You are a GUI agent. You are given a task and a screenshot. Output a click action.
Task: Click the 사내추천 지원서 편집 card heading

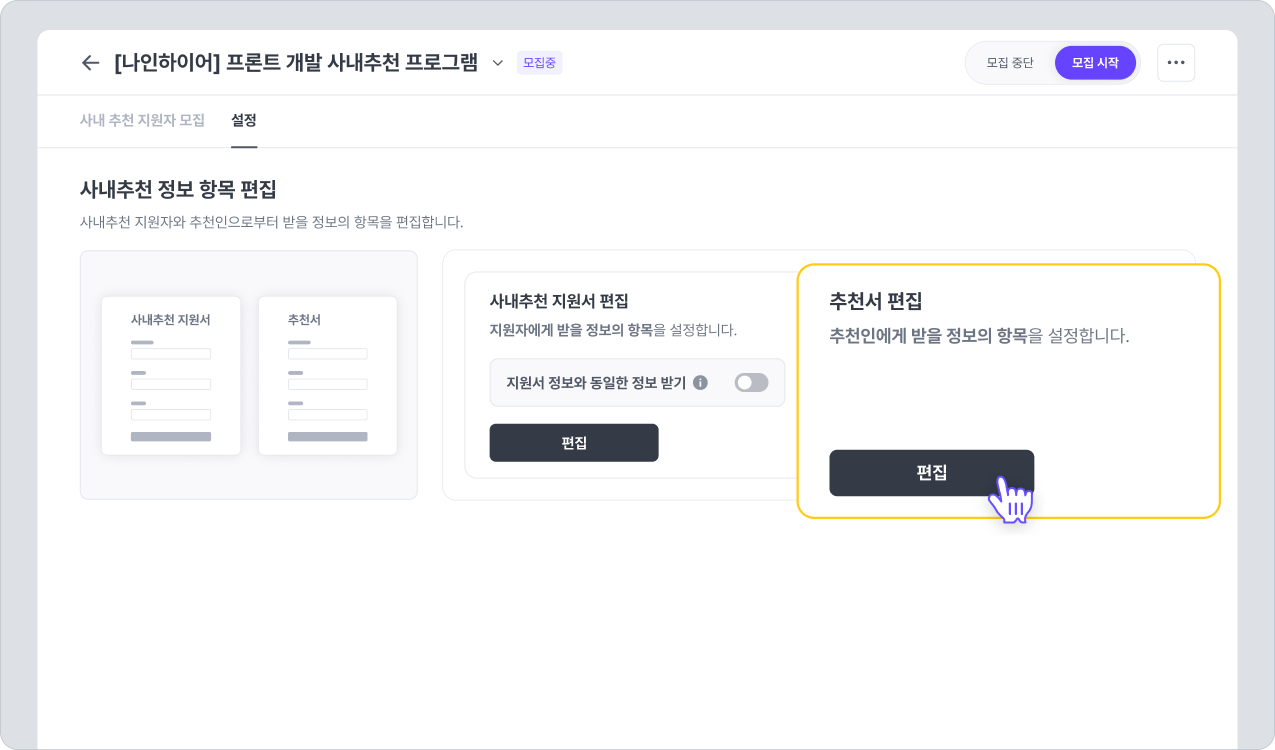click(x=558, y=300)
